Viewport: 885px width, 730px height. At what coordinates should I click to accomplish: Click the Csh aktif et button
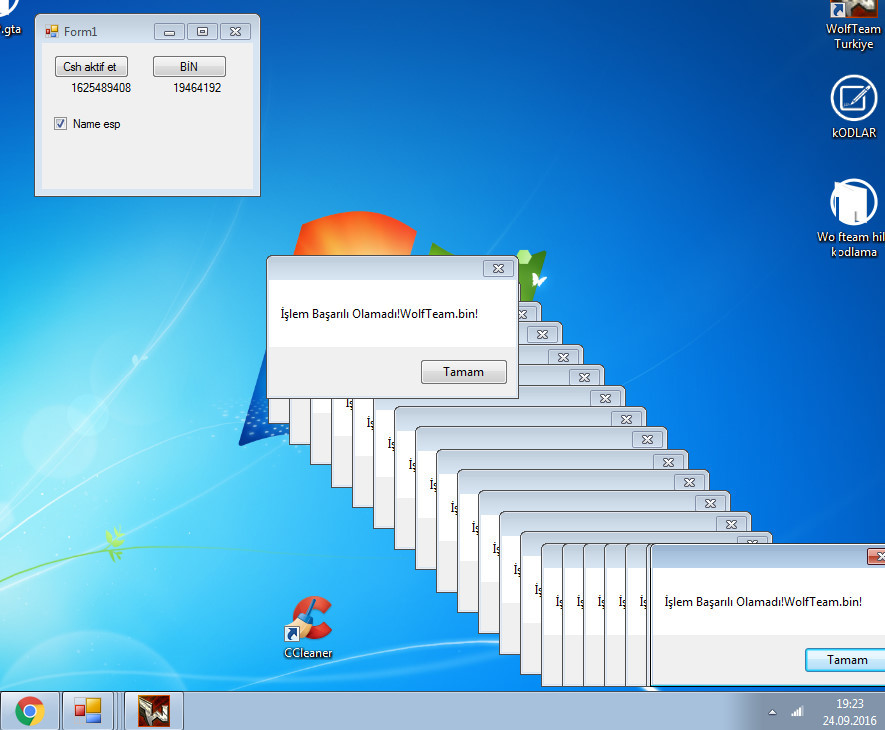click(91, 67)
